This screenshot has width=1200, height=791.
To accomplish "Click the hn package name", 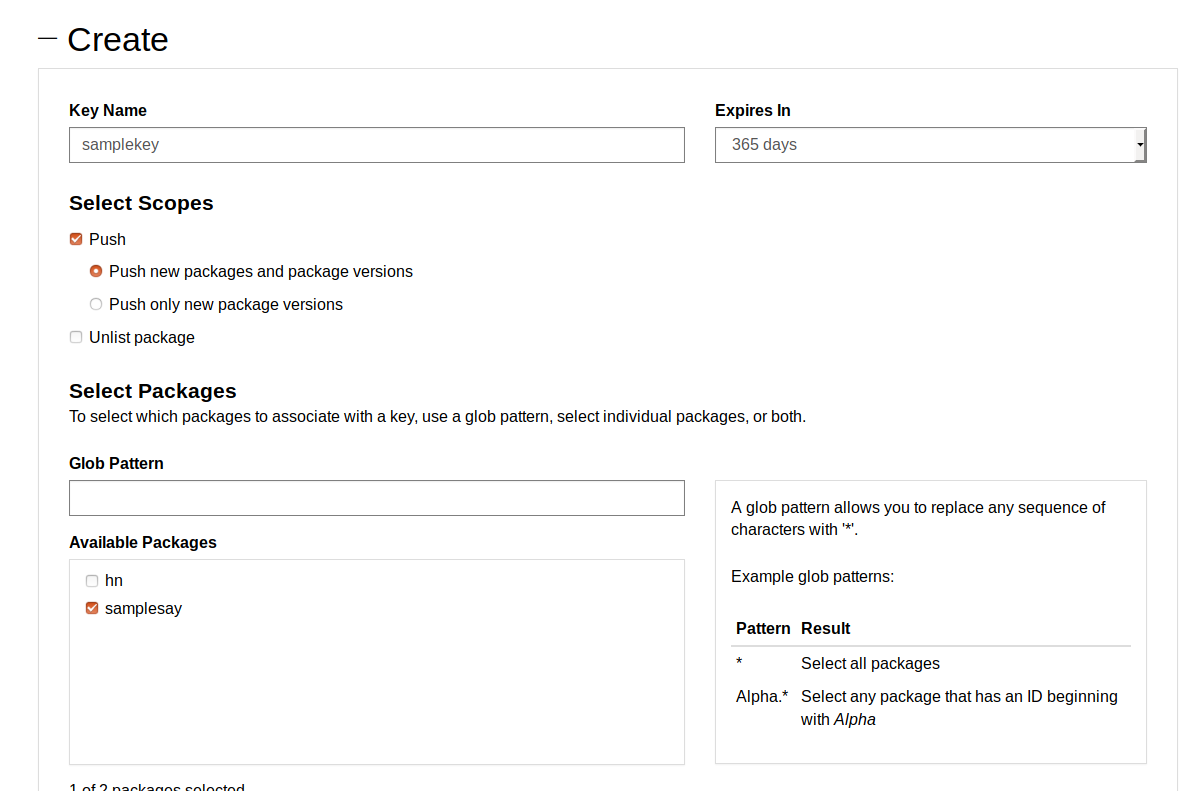I will (x=114, y=580).
